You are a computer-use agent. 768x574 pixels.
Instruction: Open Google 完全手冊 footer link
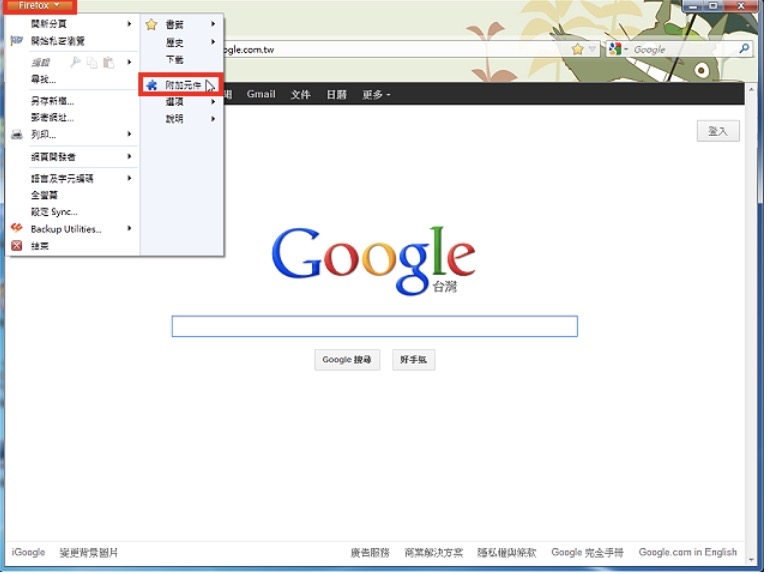[x=587, y=552]
